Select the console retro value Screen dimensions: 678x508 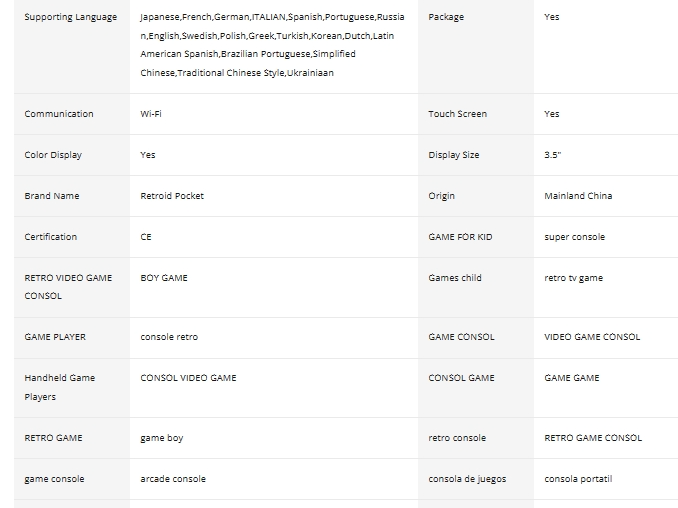pos(169,337)
